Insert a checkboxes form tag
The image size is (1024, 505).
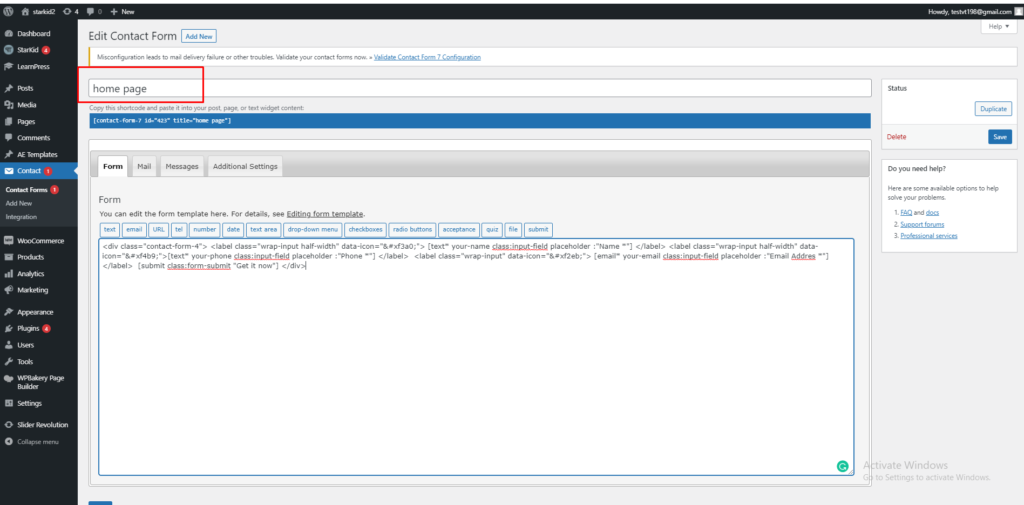[x=365, y=229]
